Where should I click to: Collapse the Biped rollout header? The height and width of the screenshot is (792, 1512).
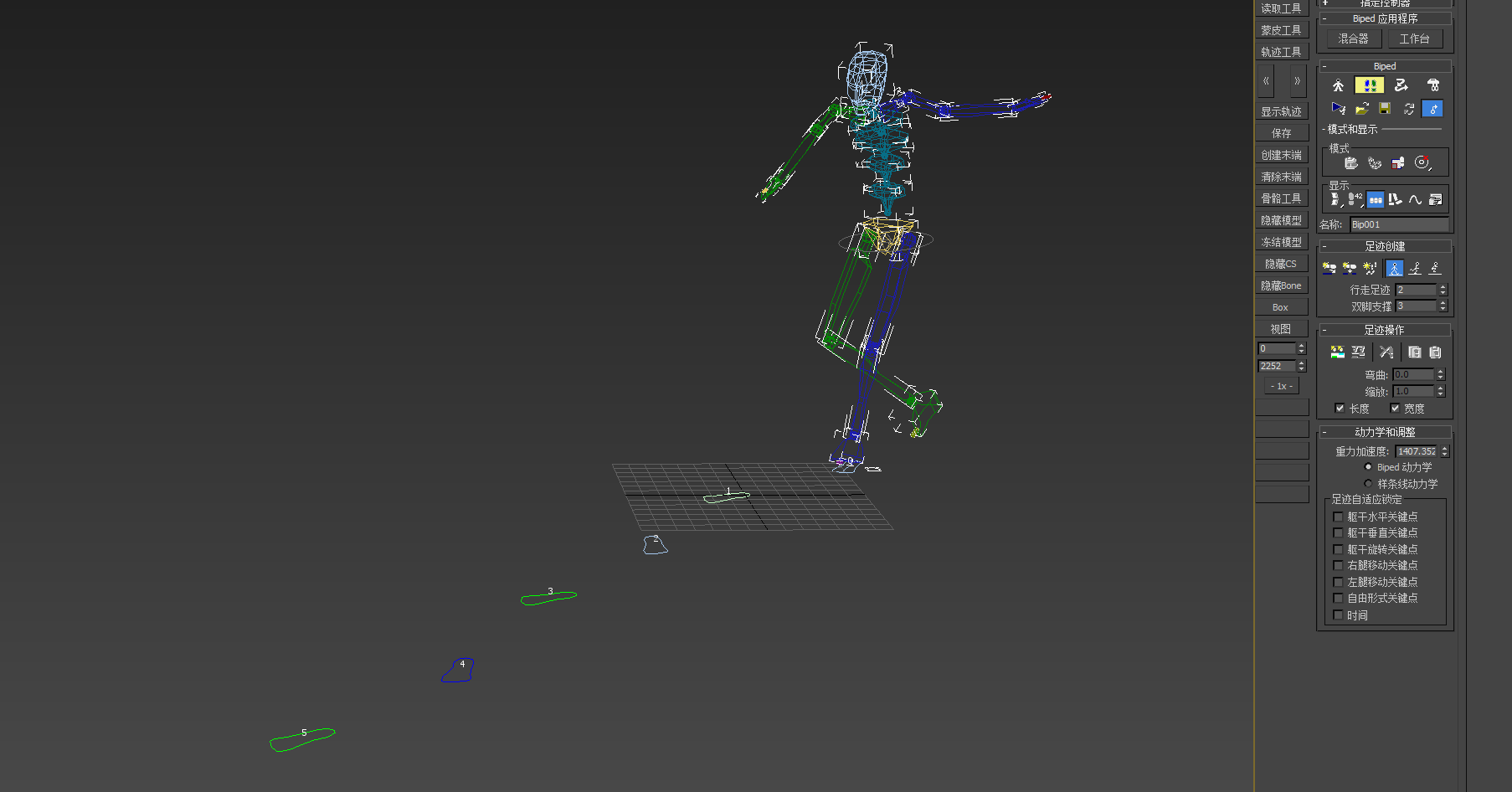click(x=1385, y=66)
